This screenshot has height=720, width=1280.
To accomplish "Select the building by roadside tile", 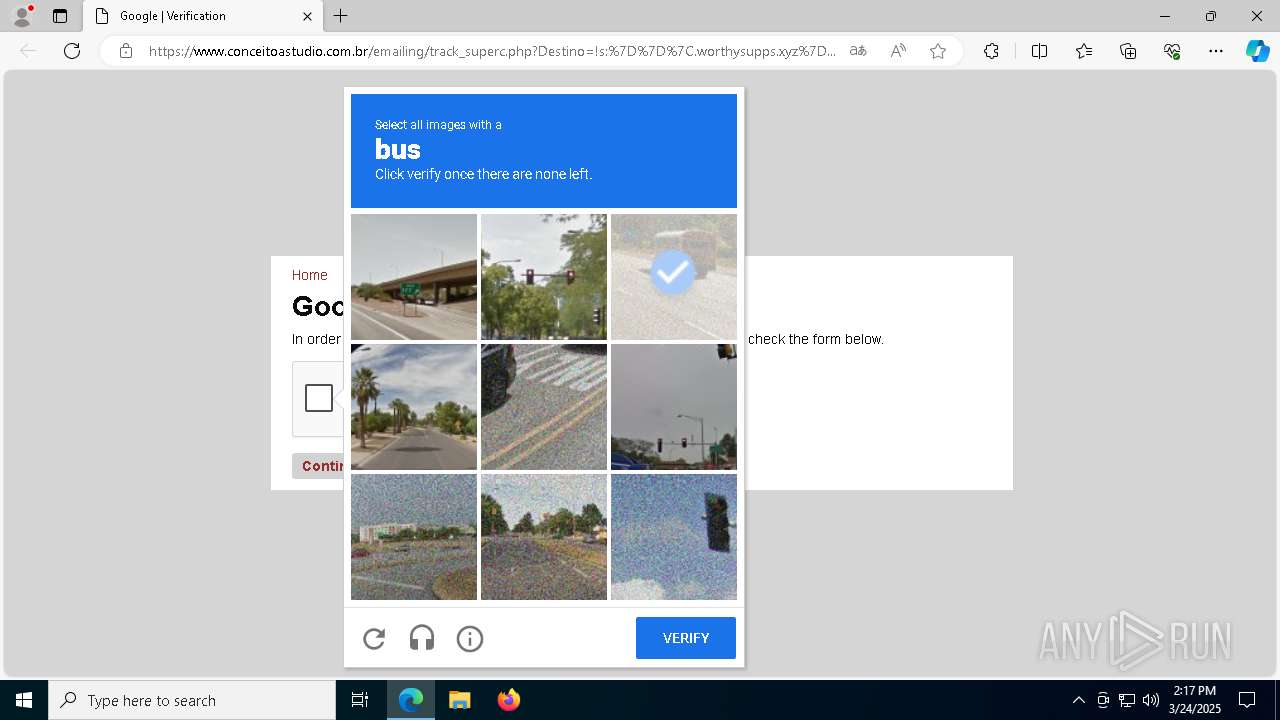I will click(414, 537).
